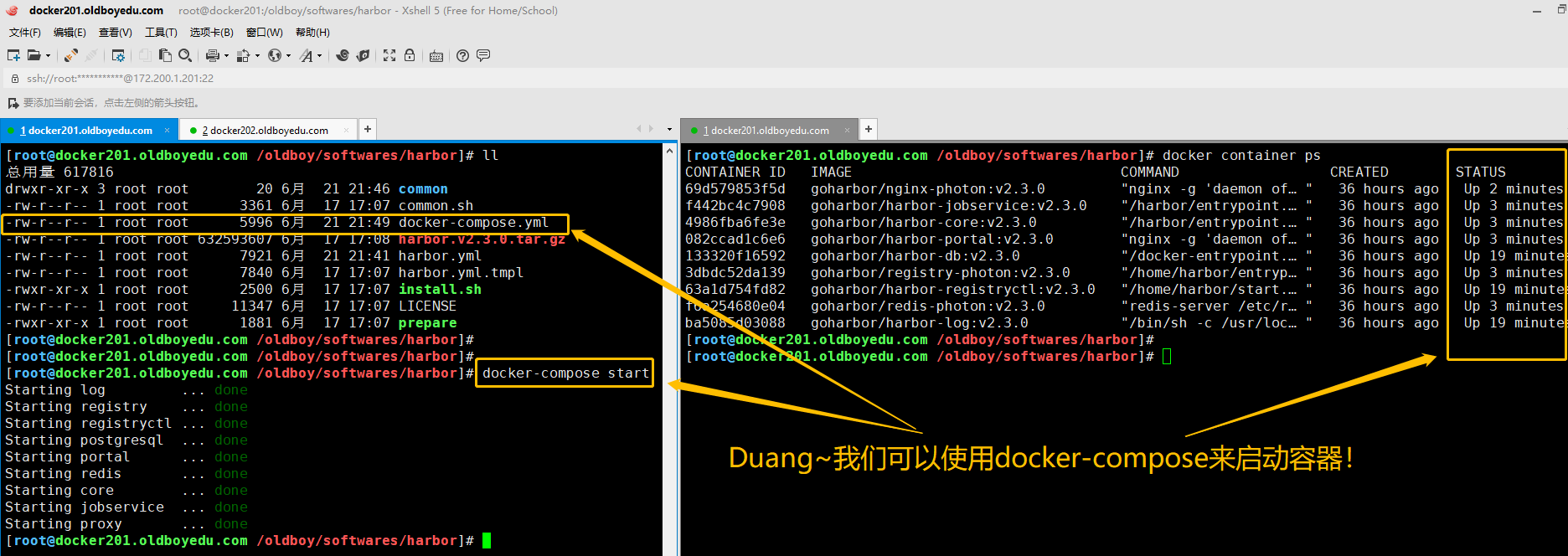This screenshot has height=556, width=1568.
Task: Click the padlock lock-screen icon
Action: point(410,55)
